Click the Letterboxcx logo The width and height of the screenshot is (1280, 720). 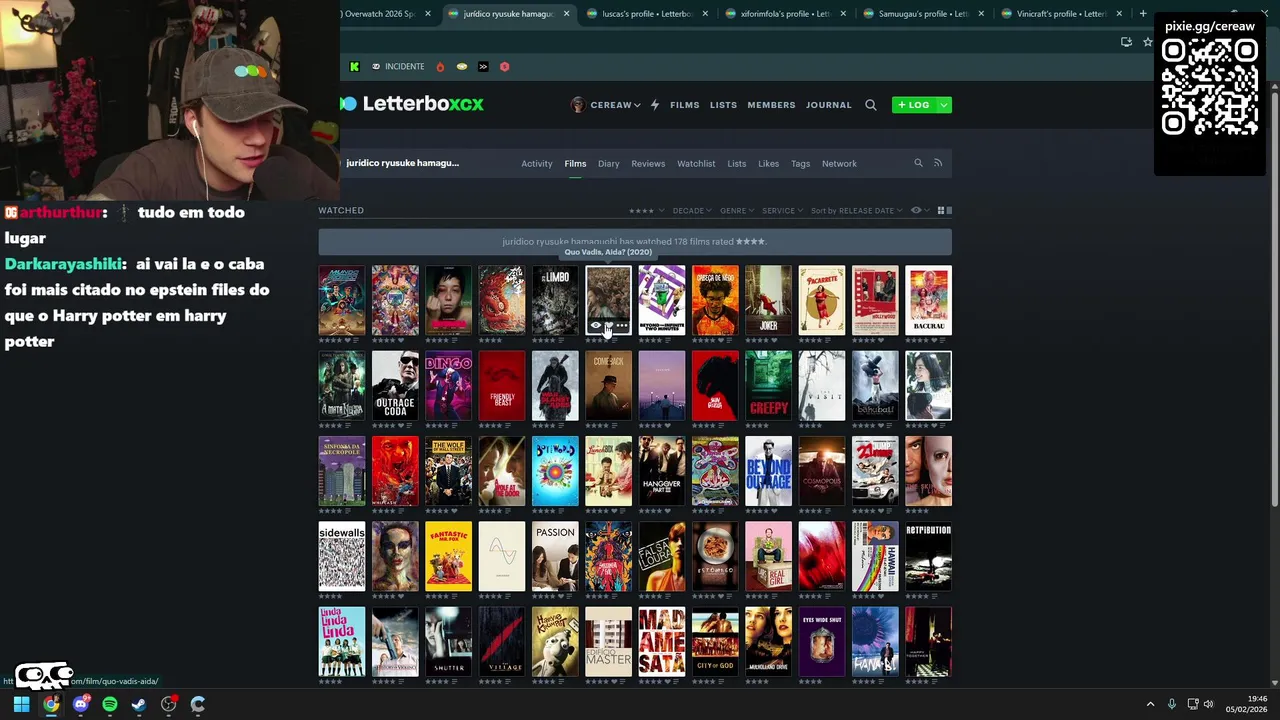[x=412, y=103]
